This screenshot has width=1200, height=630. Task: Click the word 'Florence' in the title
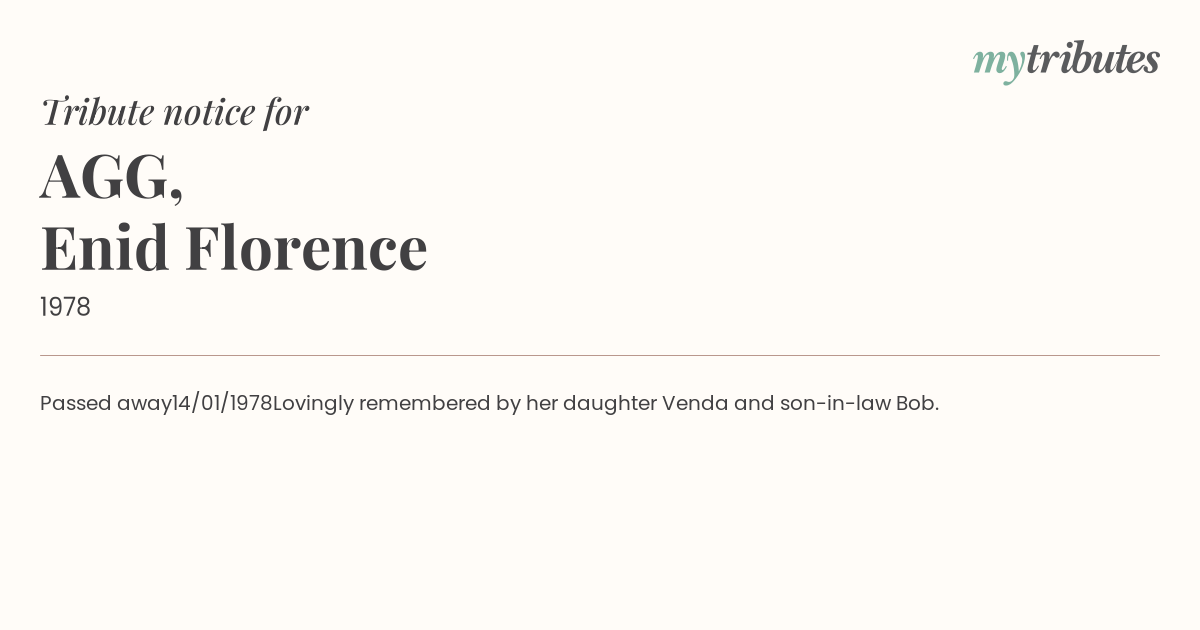coord(306,248)
